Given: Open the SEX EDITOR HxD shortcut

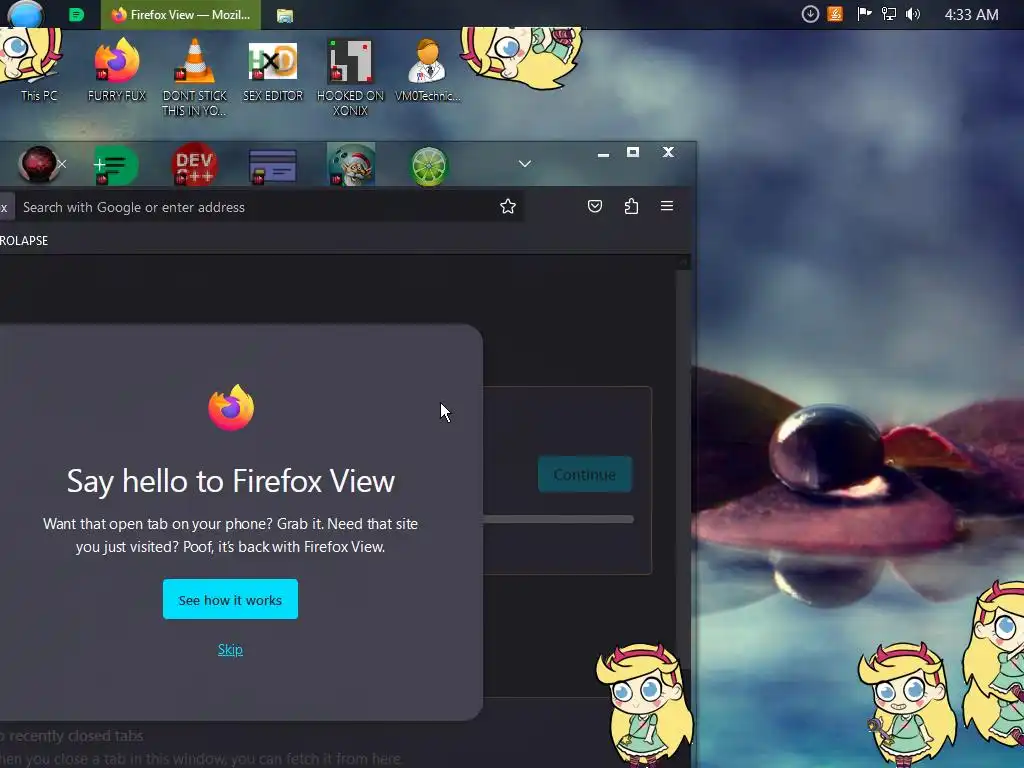Looking at the screenshot, I should coord(273,69).
